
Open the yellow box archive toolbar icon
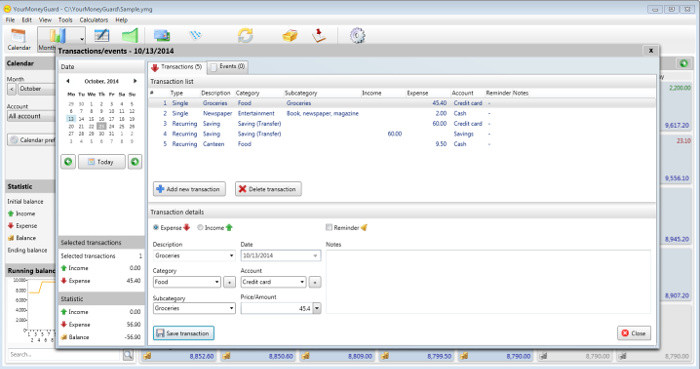point(290,35)
